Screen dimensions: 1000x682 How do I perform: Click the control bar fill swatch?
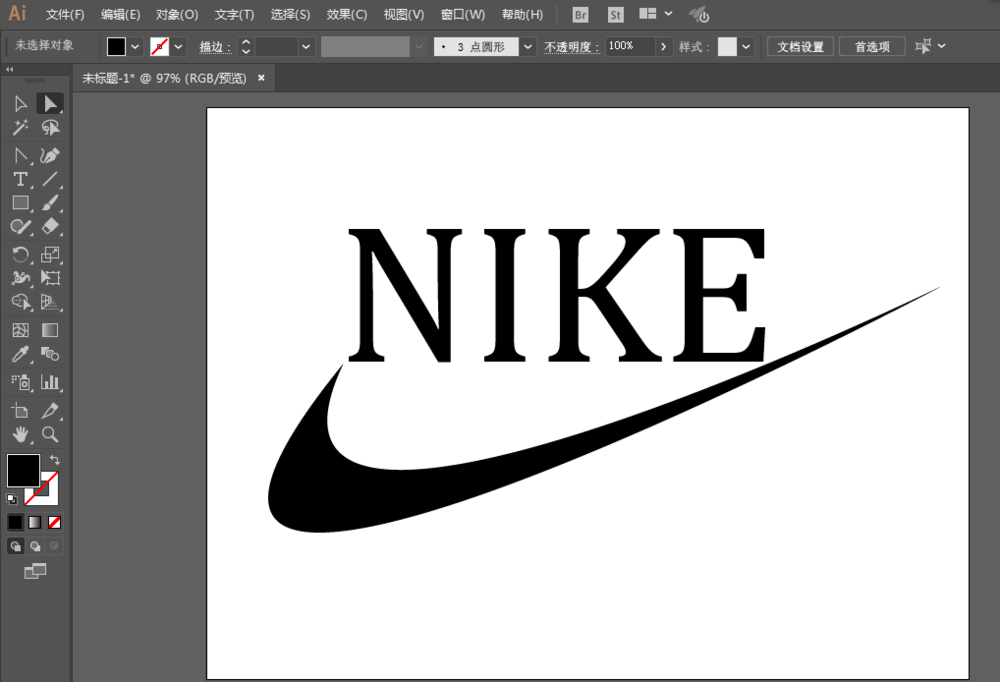pyautogui.click(x=116, y=47)
